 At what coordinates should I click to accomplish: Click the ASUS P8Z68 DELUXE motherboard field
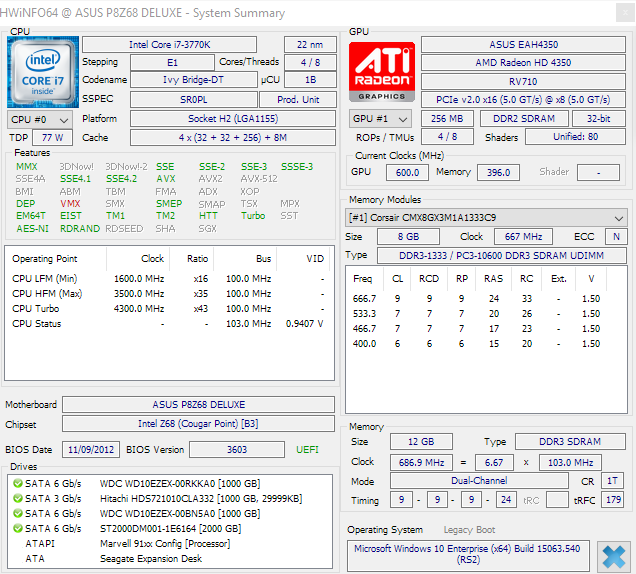point(198,404)
